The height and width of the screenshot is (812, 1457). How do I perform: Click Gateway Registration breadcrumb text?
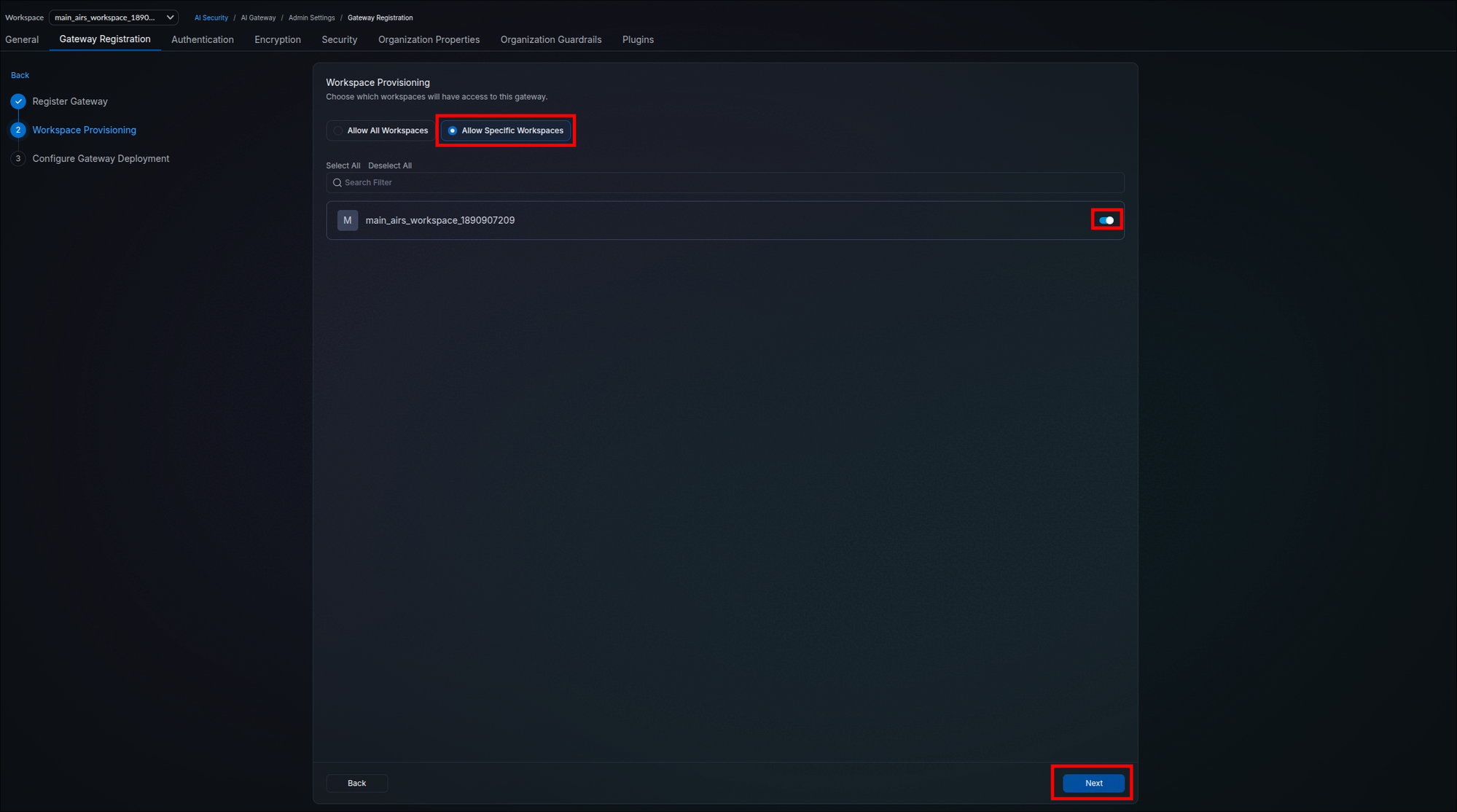380,17
